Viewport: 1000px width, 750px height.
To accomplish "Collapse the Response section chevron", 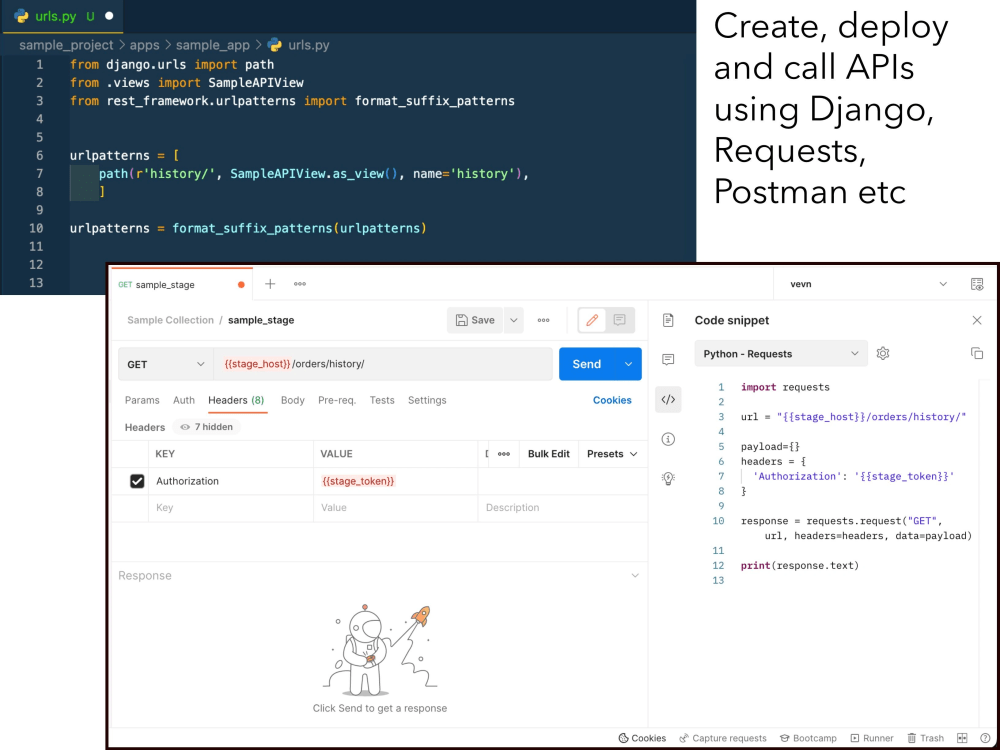I will tap(635, 575).
